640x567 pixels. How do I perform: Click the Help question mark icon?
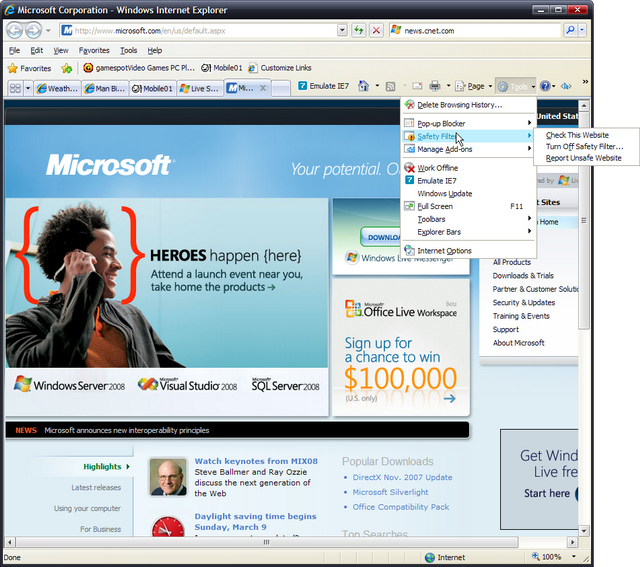click(545, 86)
